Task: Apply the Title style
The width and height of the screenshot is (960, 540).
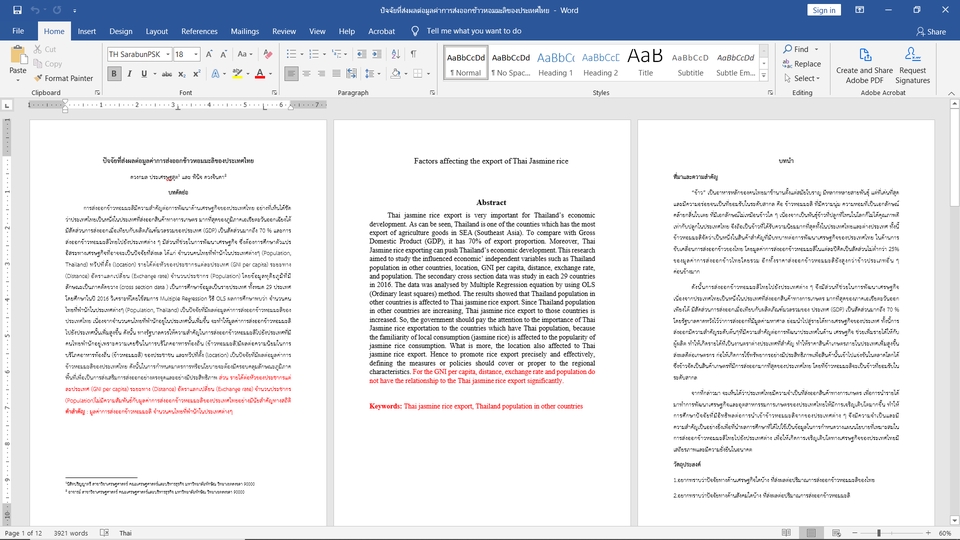Action: [645, 62]
